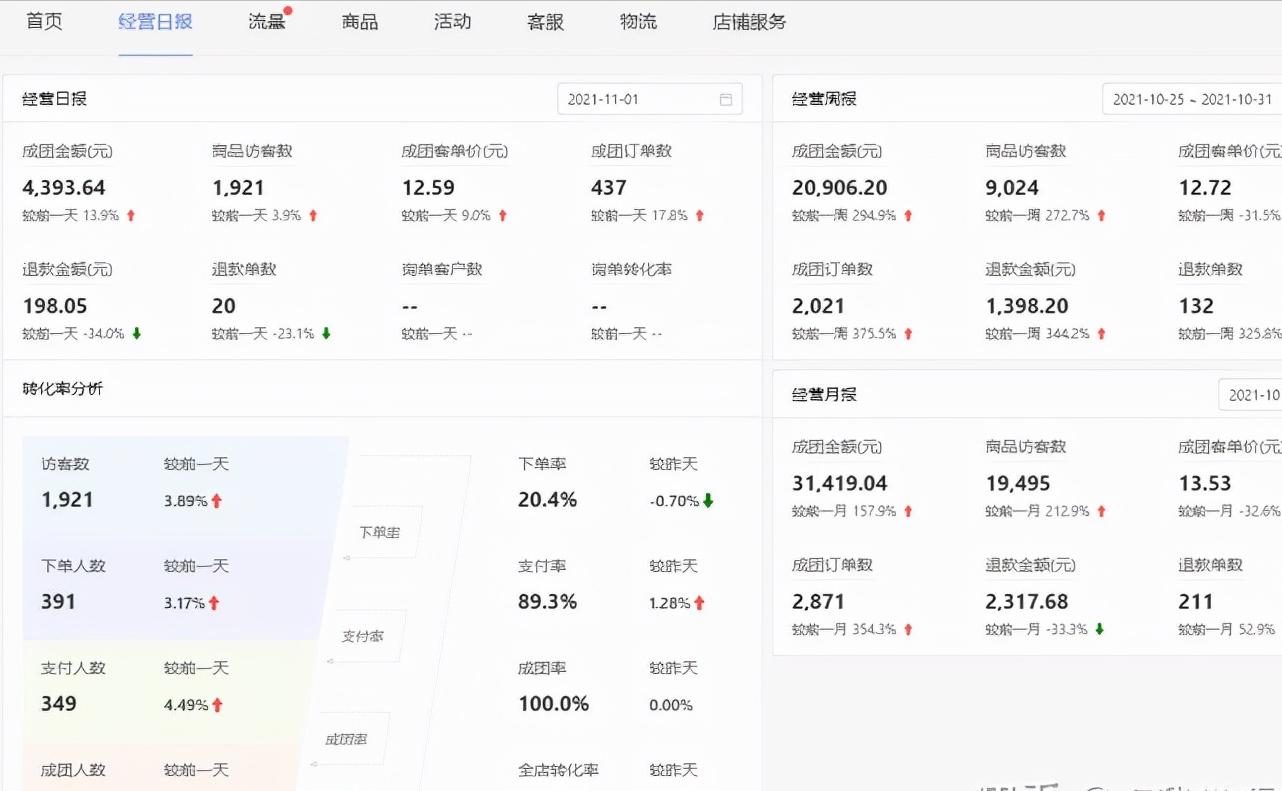Screen dimensions: 1282x791
Task: Click the 下单率 funnel label box
Action: point(380,532)
